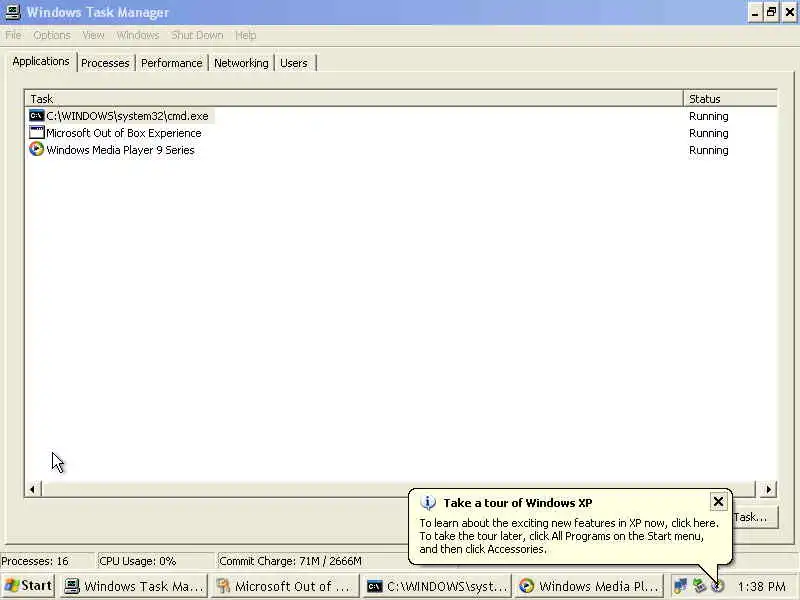Click the CPU Usage: 0% status entry
Viewport: 800px width, 600px height.
(155, 561)
